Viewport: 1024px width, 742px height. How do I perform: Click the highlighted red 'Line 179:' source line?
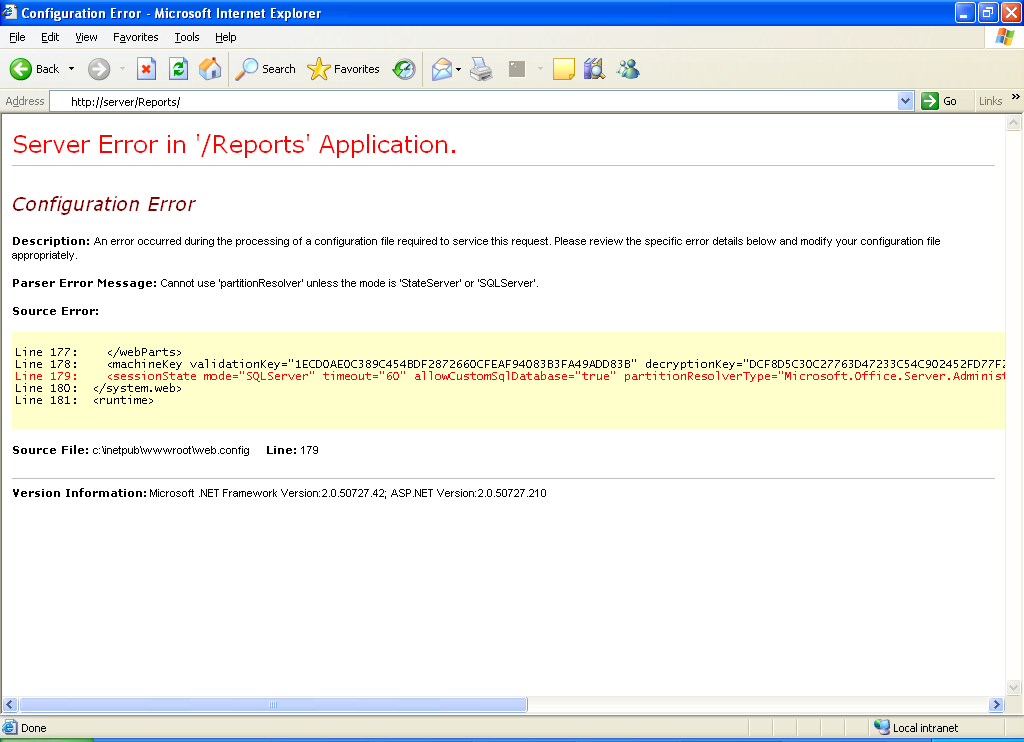pyautogui.click(x=509, y=376)
